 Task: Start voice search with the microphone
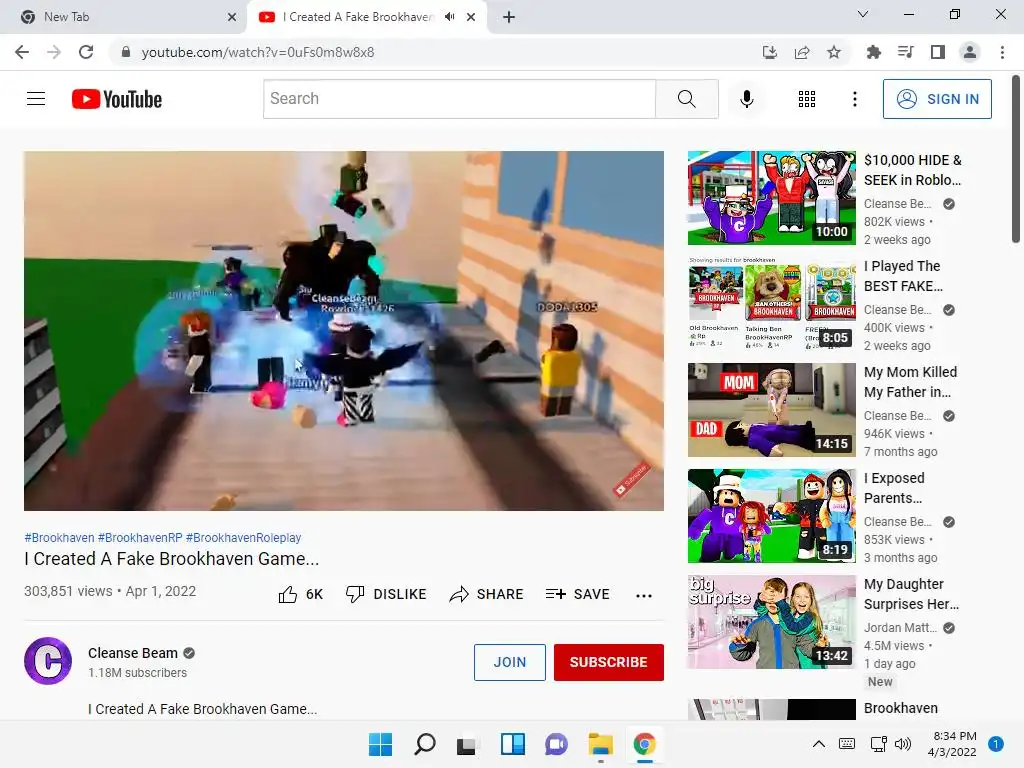coord(746,99)
